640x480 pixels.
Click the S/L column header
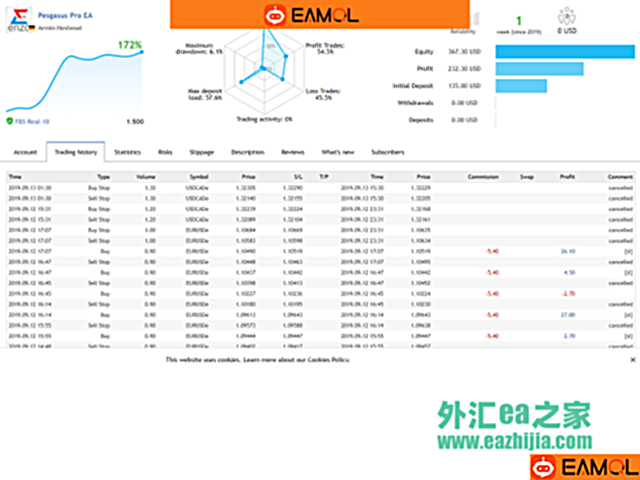(x=298, y=177)
